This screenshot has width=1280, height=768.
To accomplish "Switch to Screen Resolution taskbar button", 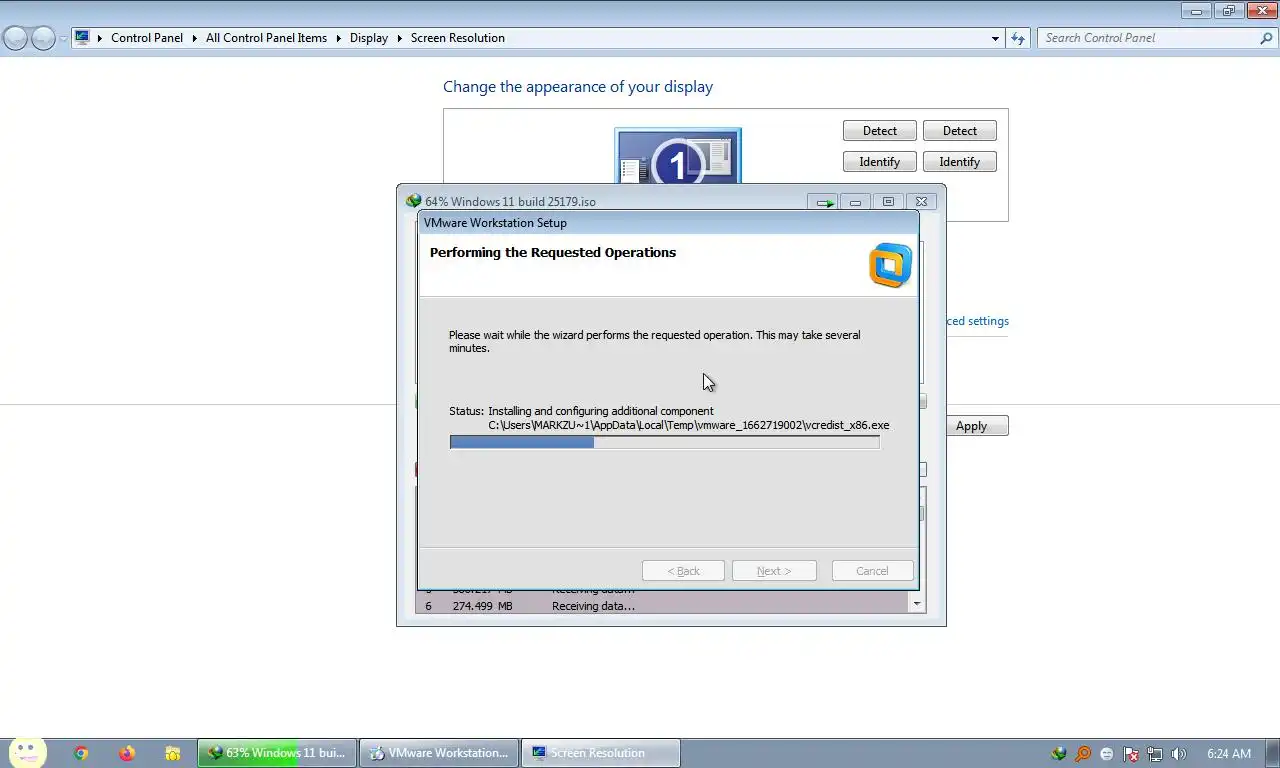I will [601, 753].
